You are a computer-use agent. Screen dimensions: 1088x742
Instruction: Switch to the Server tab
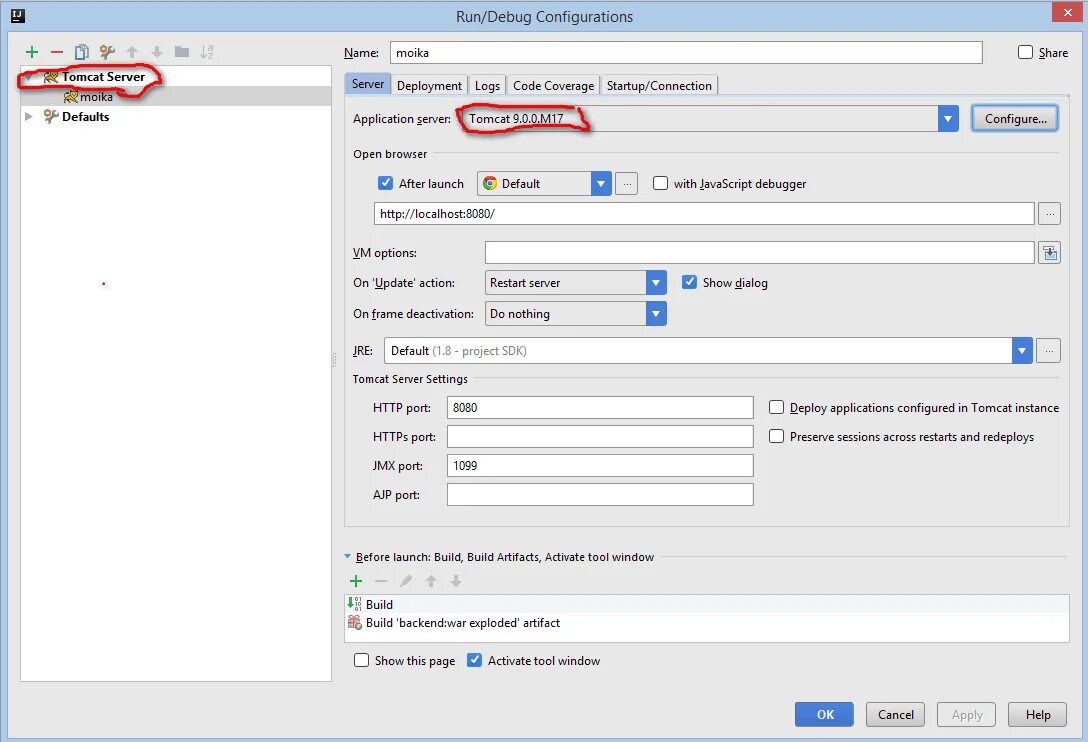pos(368,84)
